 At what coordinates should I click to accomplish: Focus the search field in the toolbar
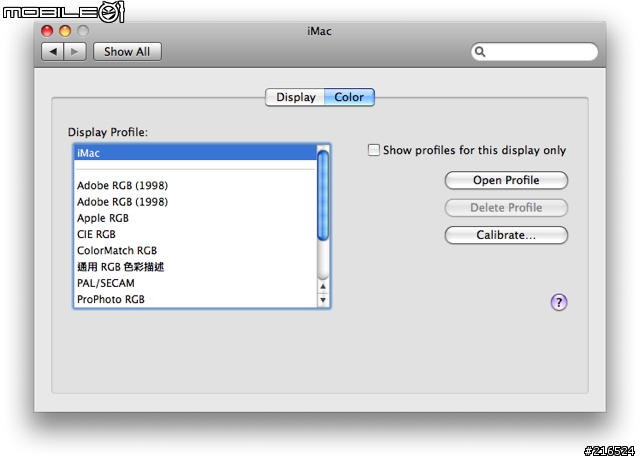click(x=534, y=52)
